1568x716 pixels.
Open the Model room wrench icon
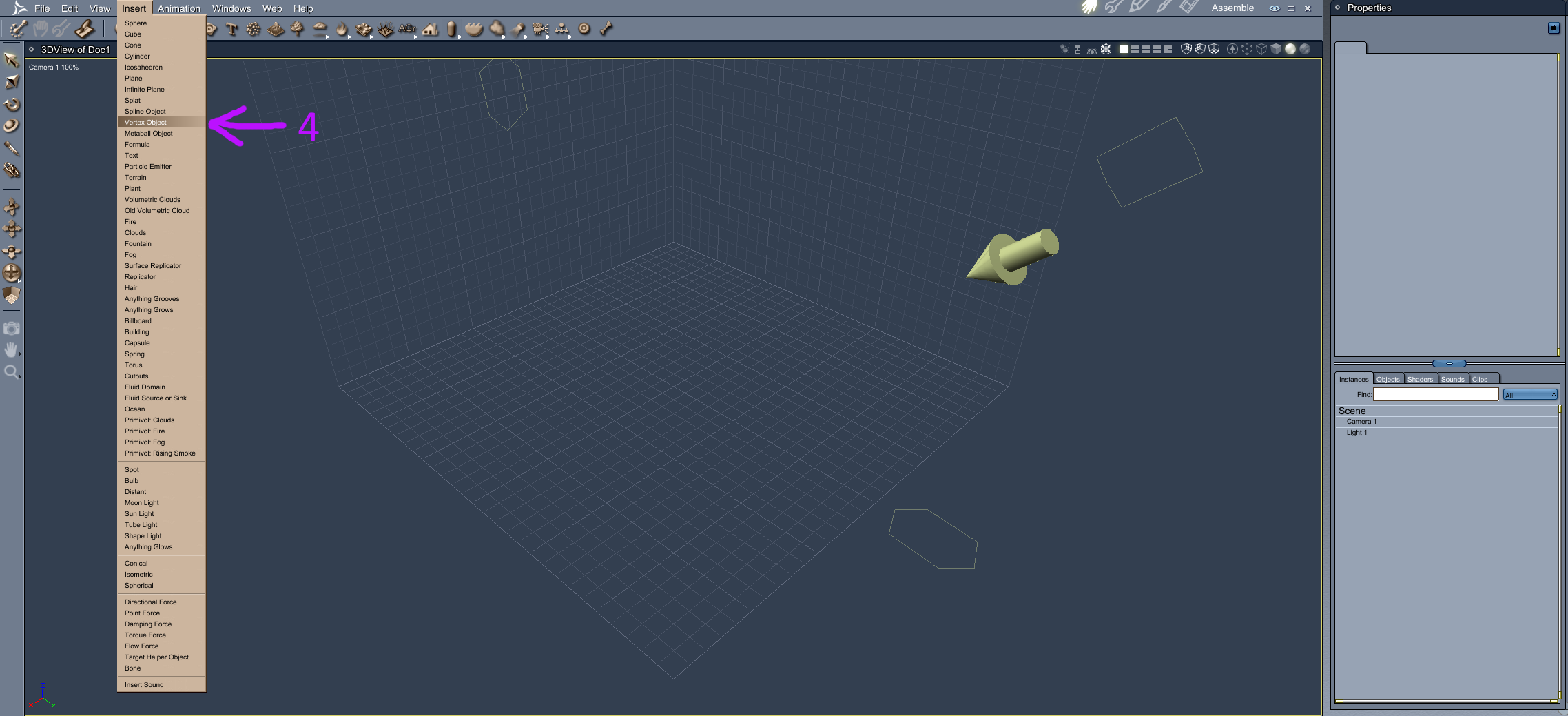pyautogui.click(x=1114, y=8)
